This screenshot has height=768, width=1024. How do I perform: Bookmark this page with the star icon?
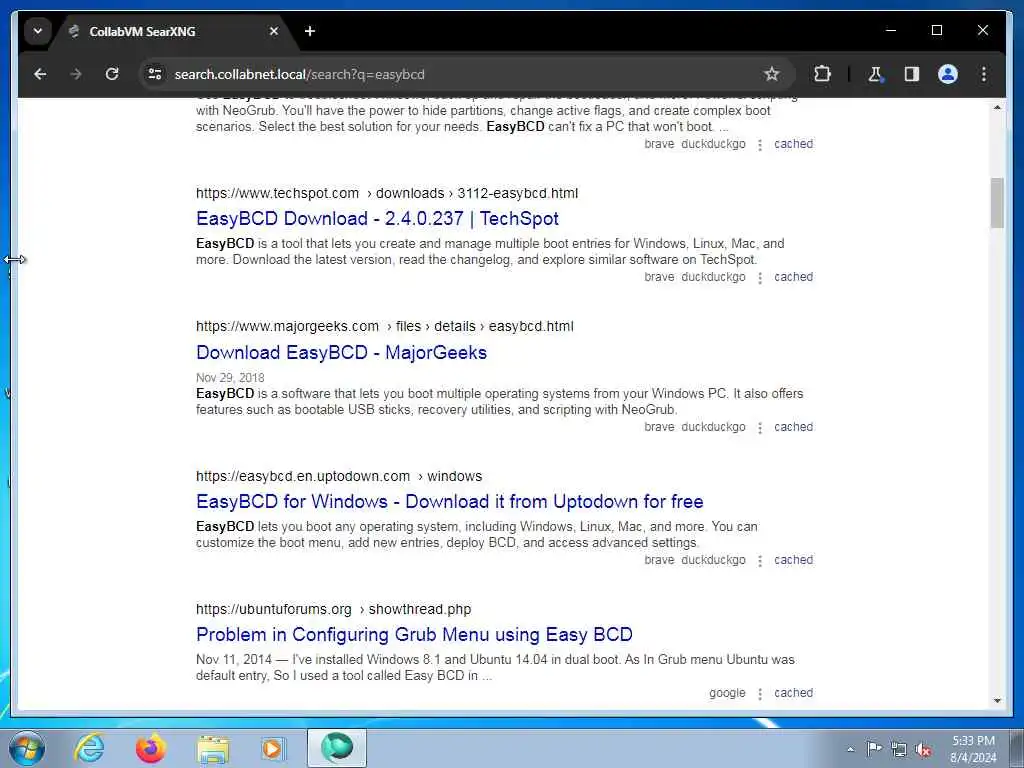[771, 74]
